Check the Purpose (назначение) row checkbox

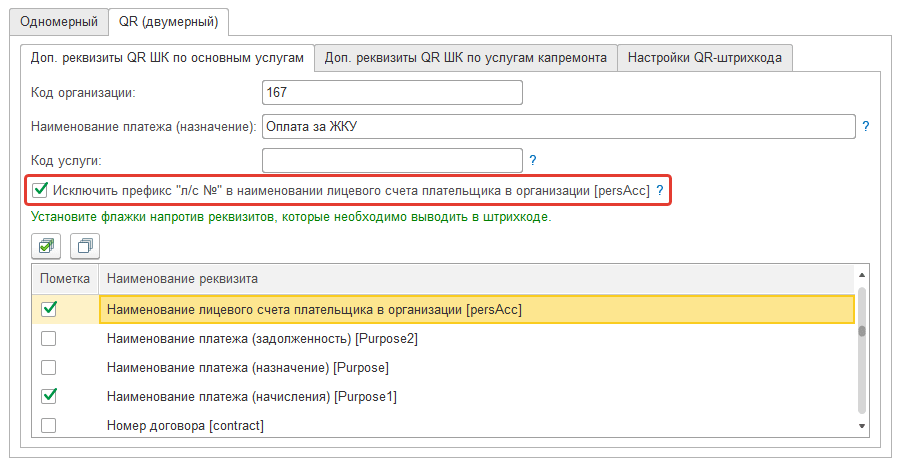[x=49, y=368]
